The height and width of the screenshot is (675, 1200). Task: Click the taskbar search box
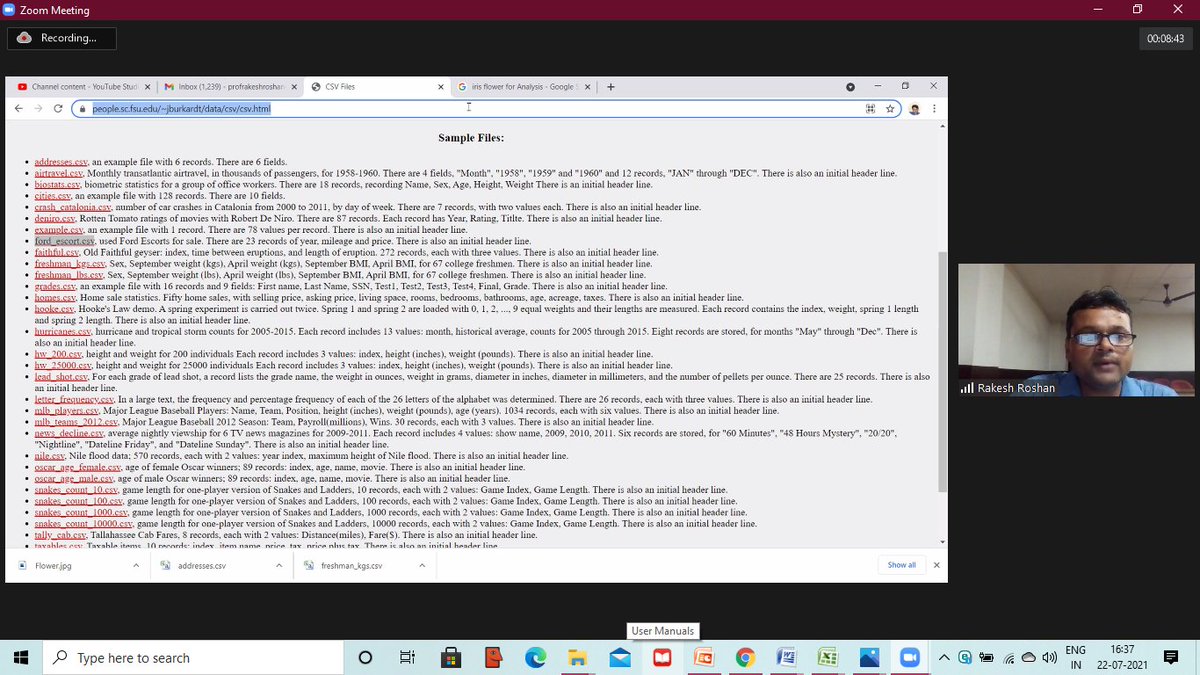[x=193, y=657]
